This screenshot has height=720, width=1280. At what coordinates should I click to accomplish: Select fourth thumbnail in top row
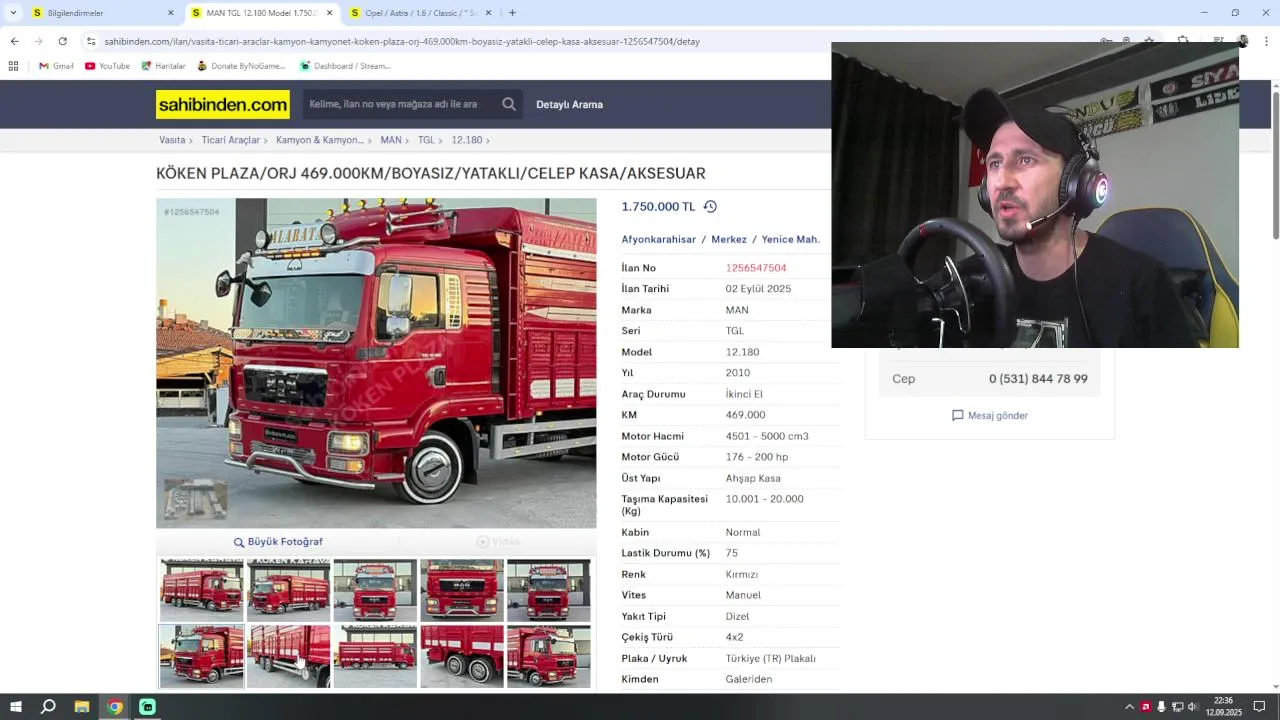point(462,590)
